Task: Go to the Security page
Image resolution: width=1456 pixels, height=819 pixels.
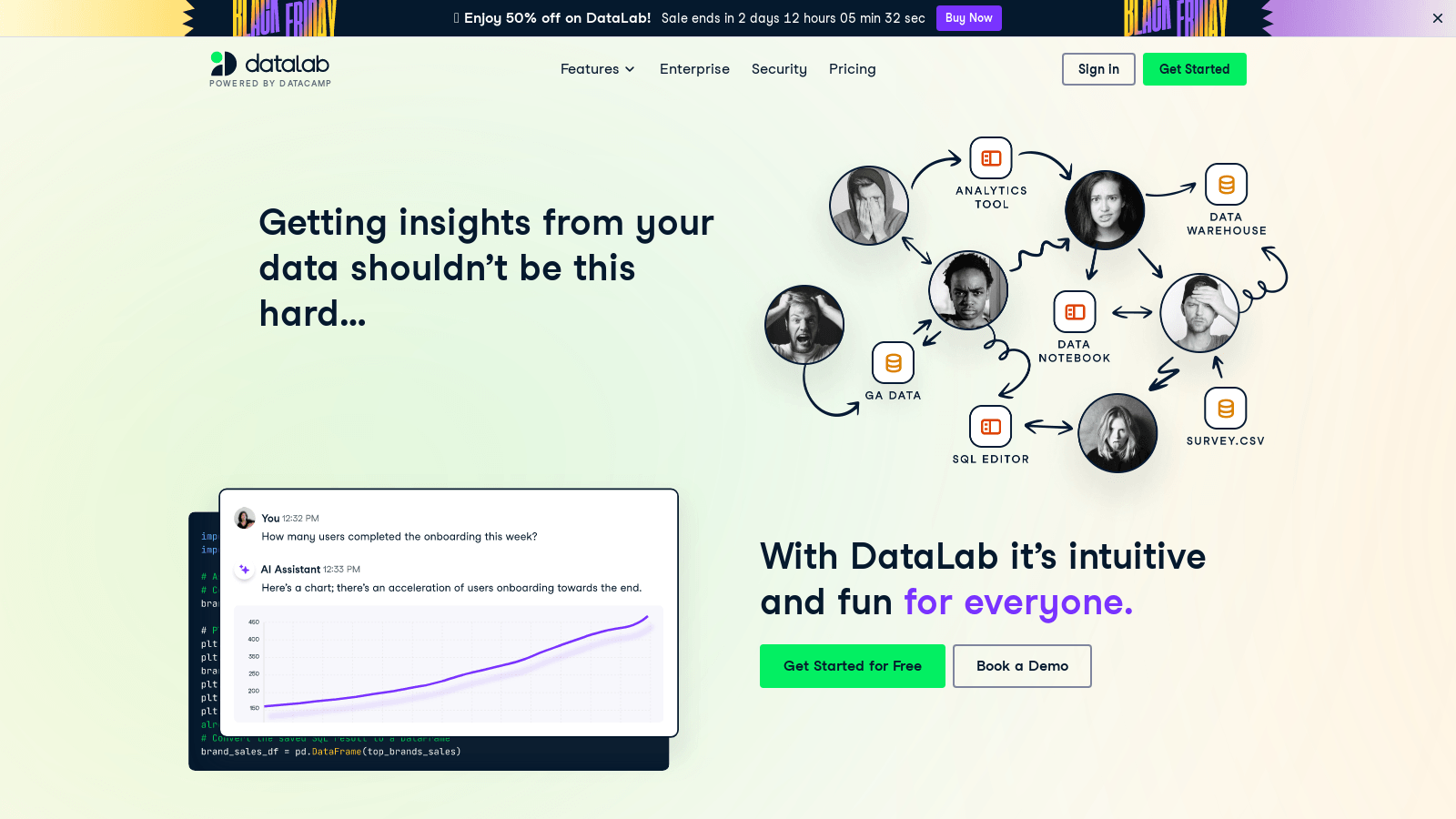Action: [779, 69]
